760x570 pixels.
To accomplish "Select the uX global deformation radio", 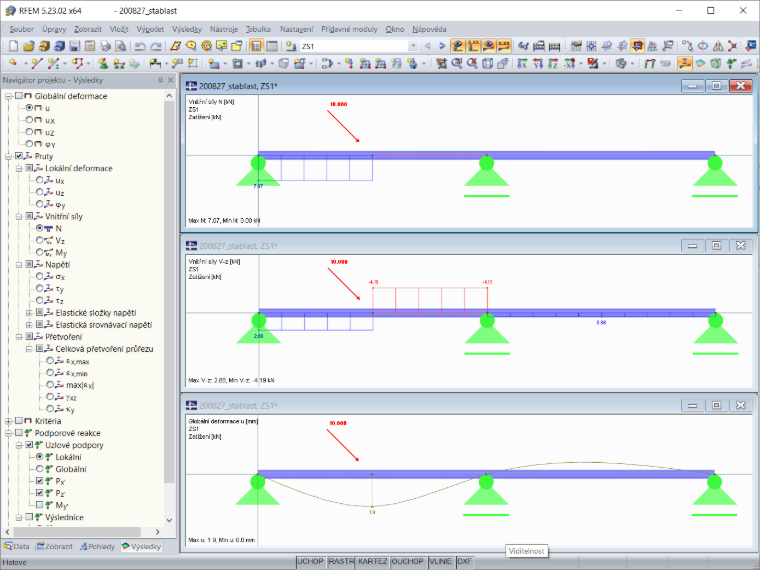I will (x=29, y=120).
